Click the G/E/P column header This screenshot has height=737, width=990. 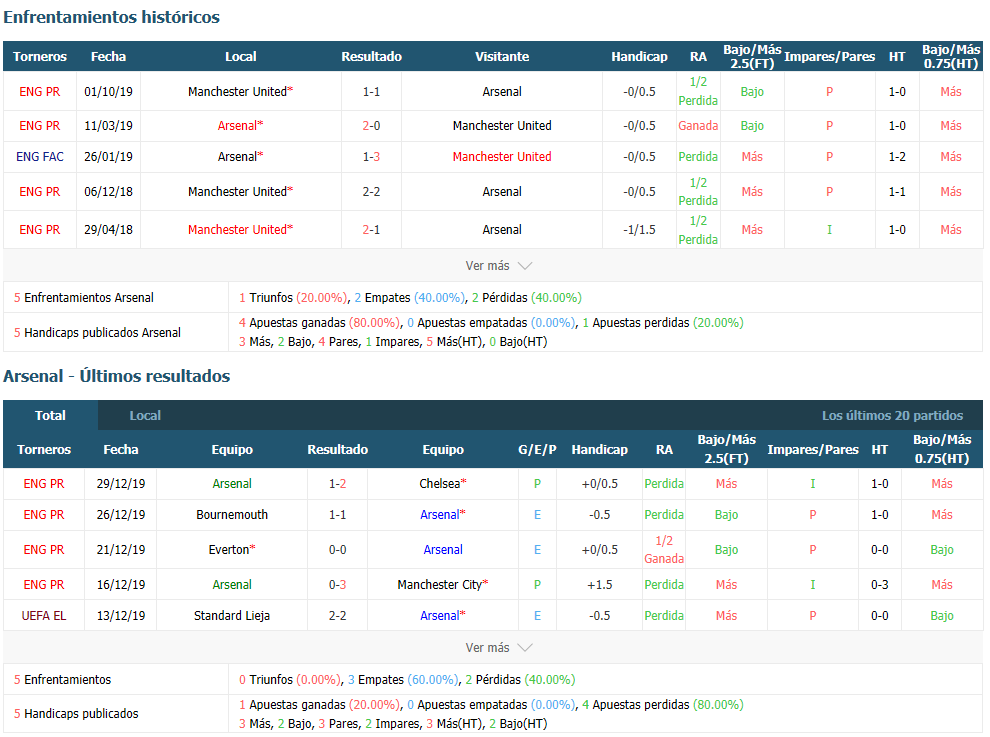[x=537, y=450]
